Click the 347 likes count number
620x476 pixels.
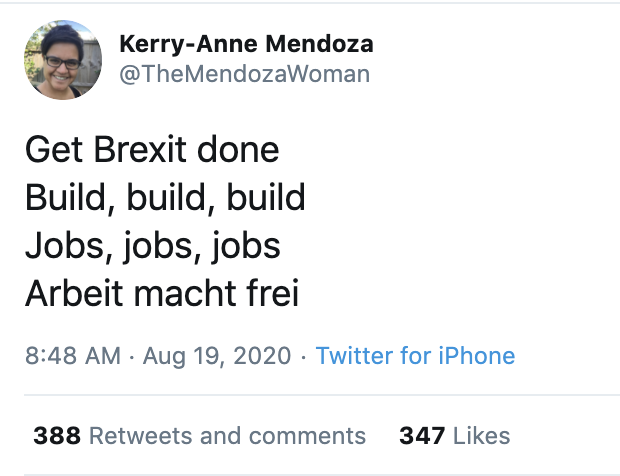click(422, 436)
